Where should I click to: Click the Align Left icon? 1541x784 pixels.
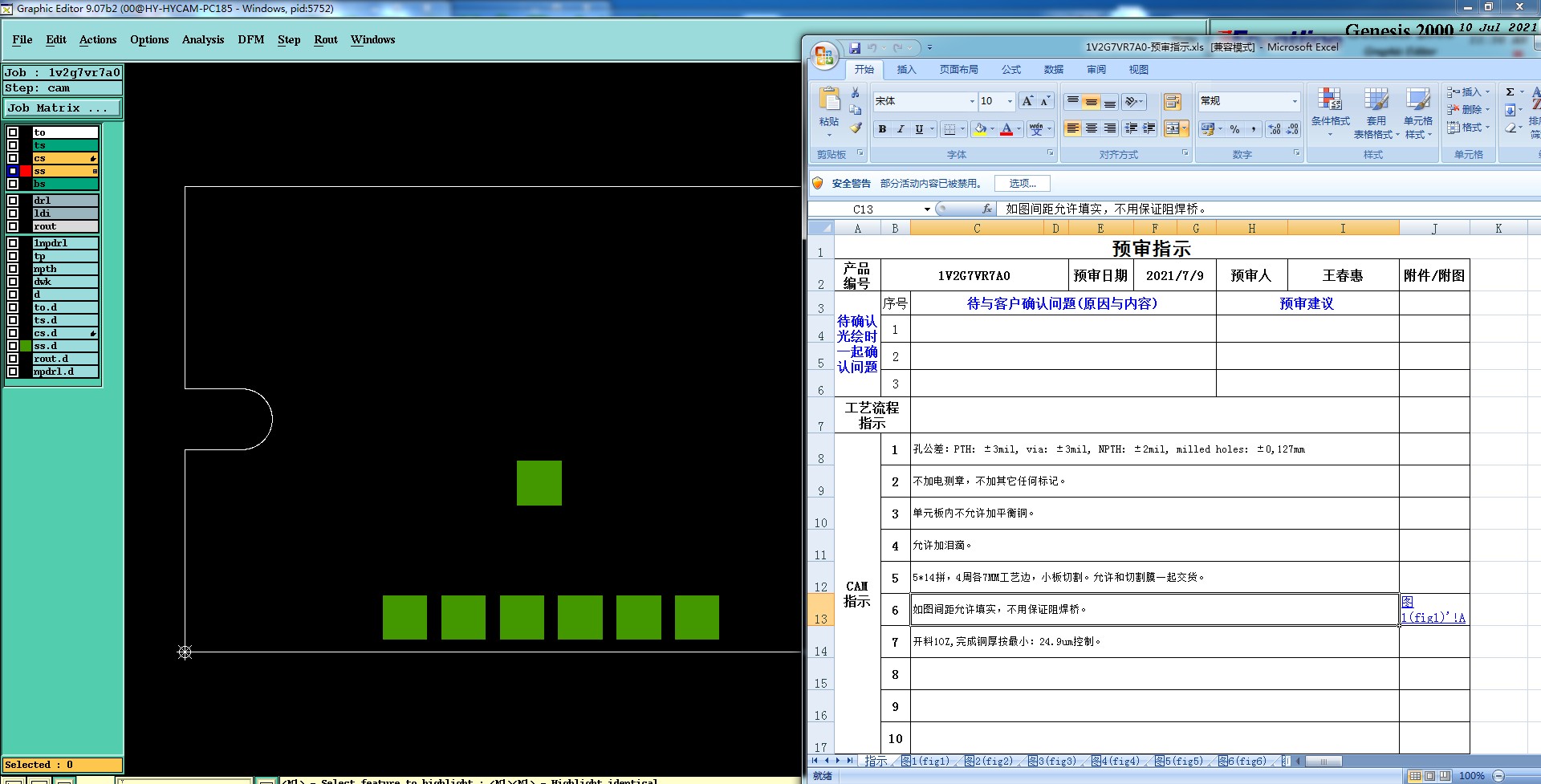[x=1072, y=128]
